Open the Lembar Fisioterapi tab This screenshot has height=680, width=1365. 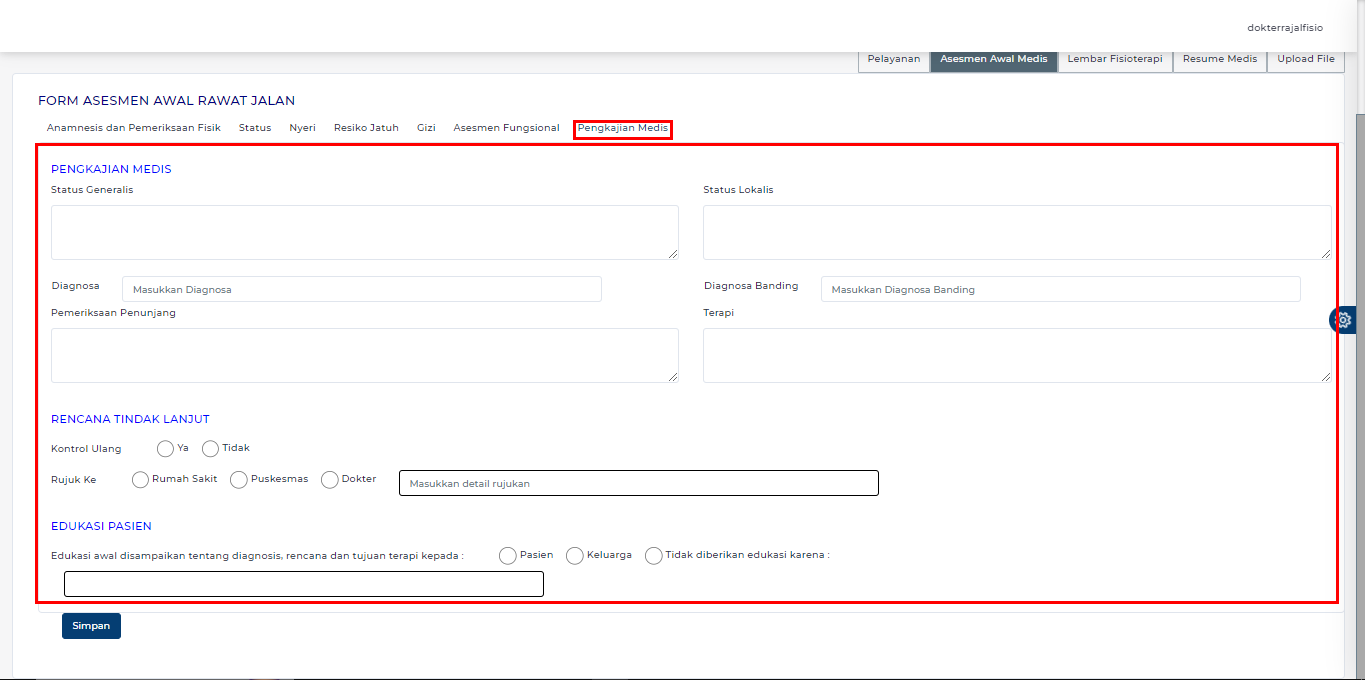tap(1114, 60)
